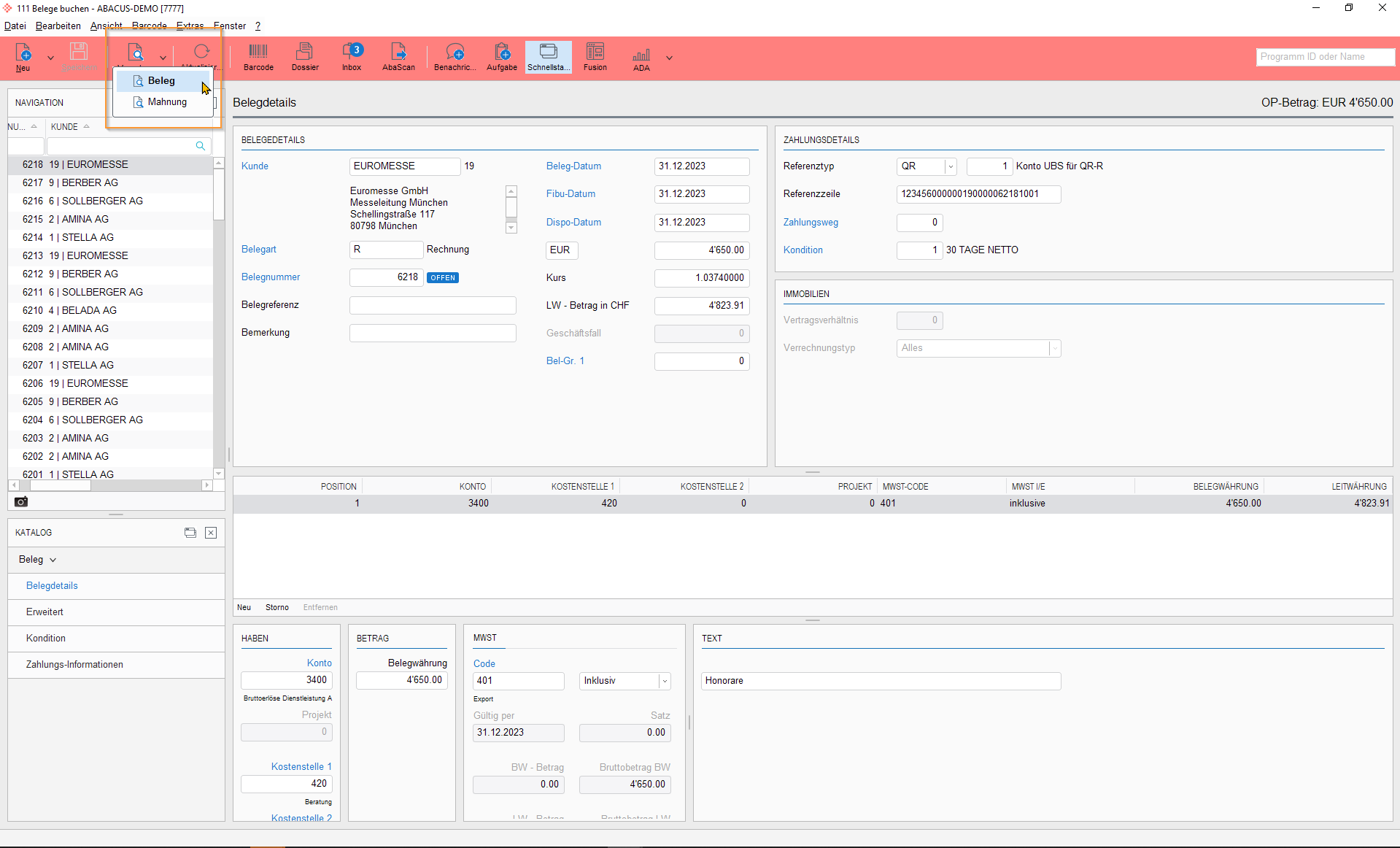The width and height of the screenshot is (1400, 848).
Task: Open the Kunde link label
Action: tap(255, 166)
